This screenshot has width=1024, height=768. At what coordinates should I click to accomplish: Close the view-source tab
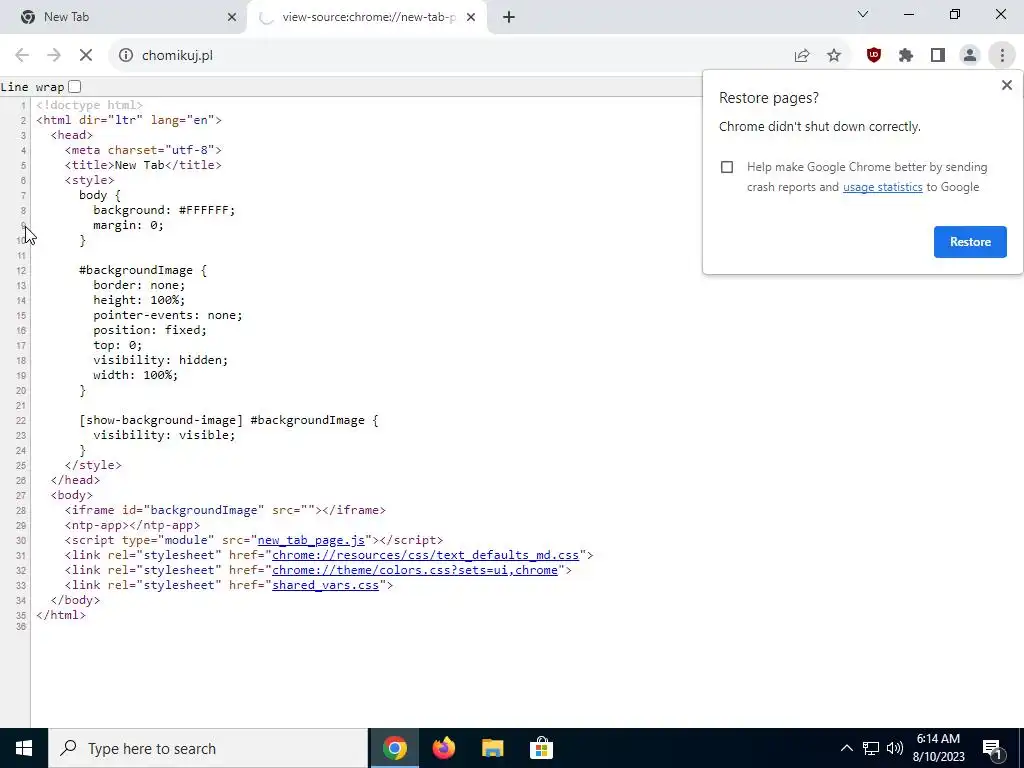pyautogui.click(x=471, y=17)
